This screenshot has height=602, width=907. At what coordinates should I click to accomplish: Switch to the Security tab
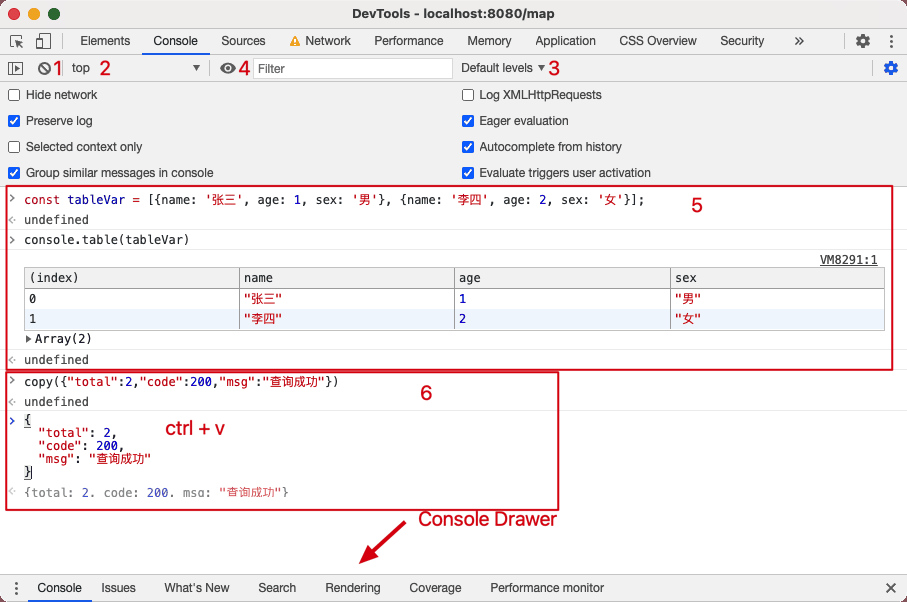click(x=742, y=41)
